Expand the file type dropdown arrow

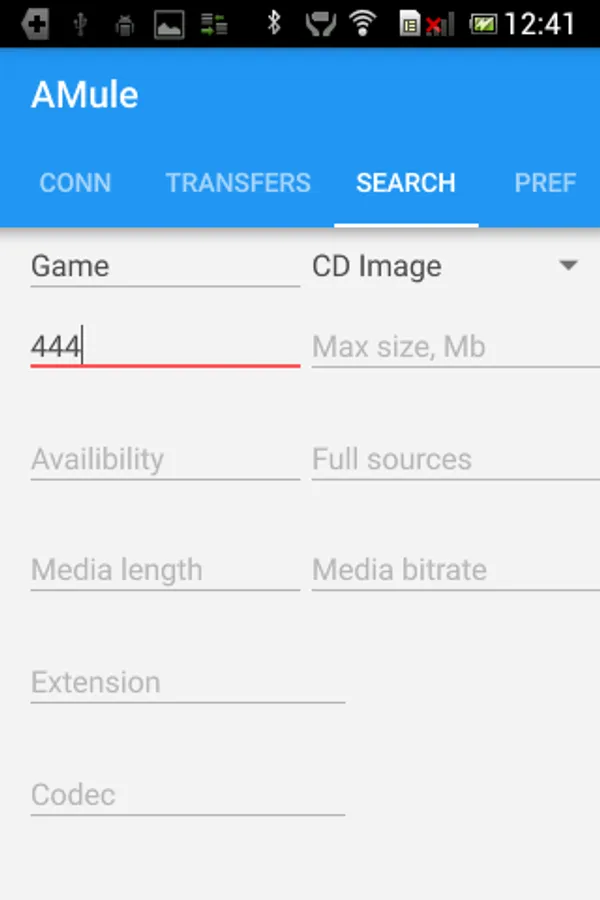point(568,265)
